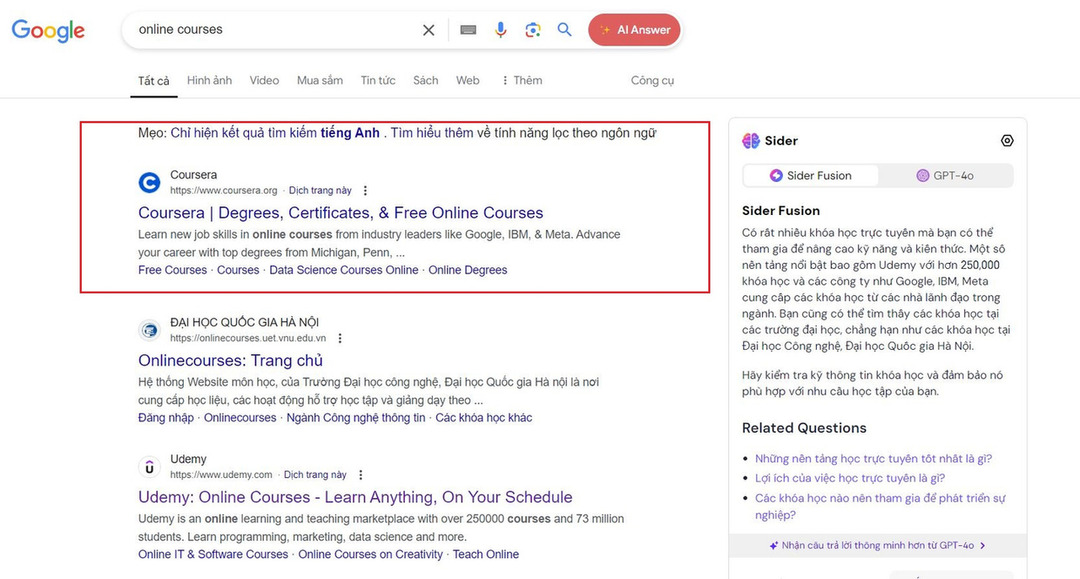Open Coursera Degrees, Certificates result title
Image resolution: width=1080 pixels, height=579 pixels.
point(341,213)
